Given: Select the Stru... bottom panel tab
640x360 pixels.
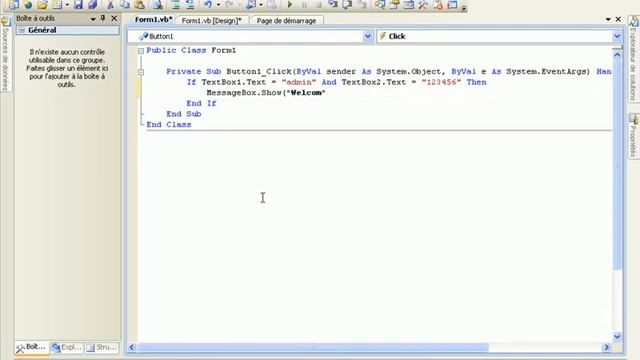Looking at the screenshot, I should pyautogui.click(x=102, y=347).
